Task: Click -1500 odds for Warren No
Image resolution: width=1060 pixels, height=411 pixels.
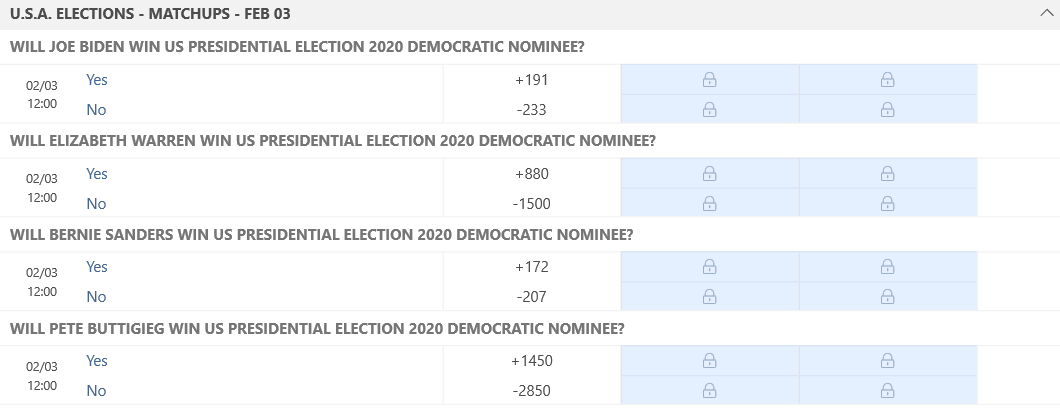Action: click(531, 203)
